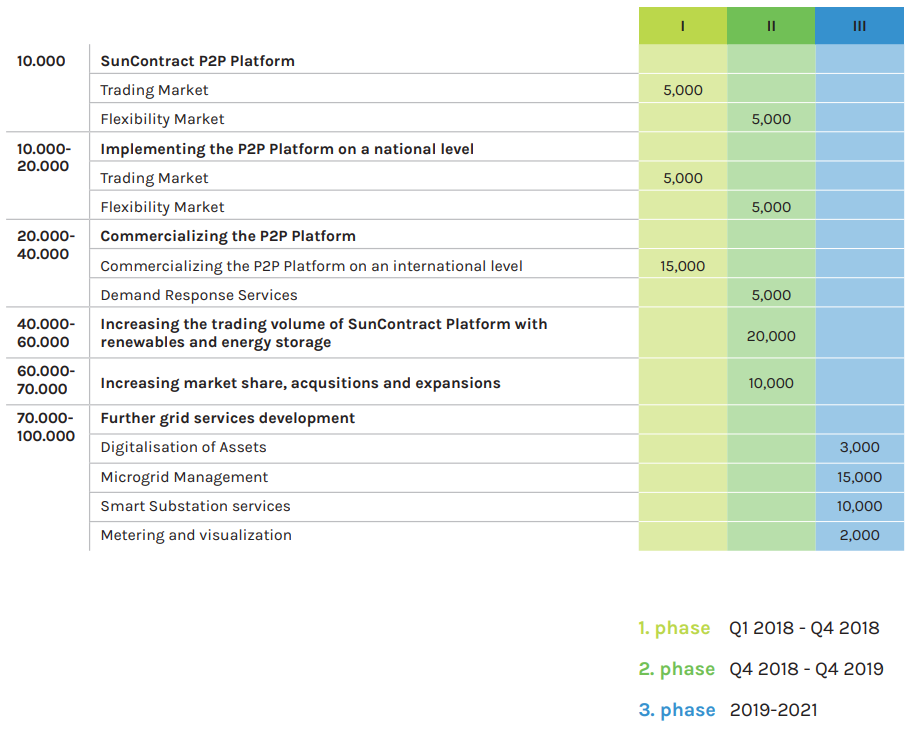Click the 2,000 value for Metering and visualization
The image size is (913, 733).
pos(859,535)
